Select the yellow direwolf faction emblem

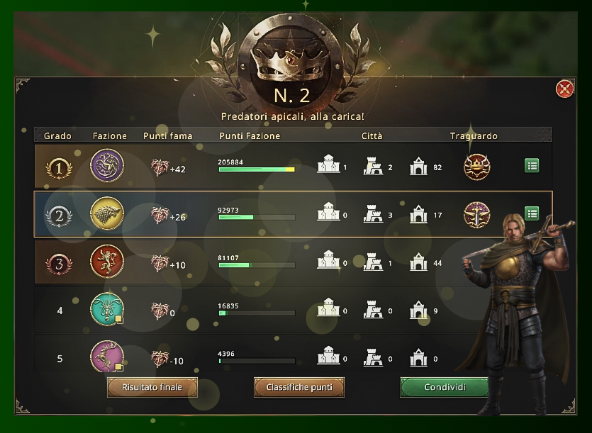[x=107, y=213]
